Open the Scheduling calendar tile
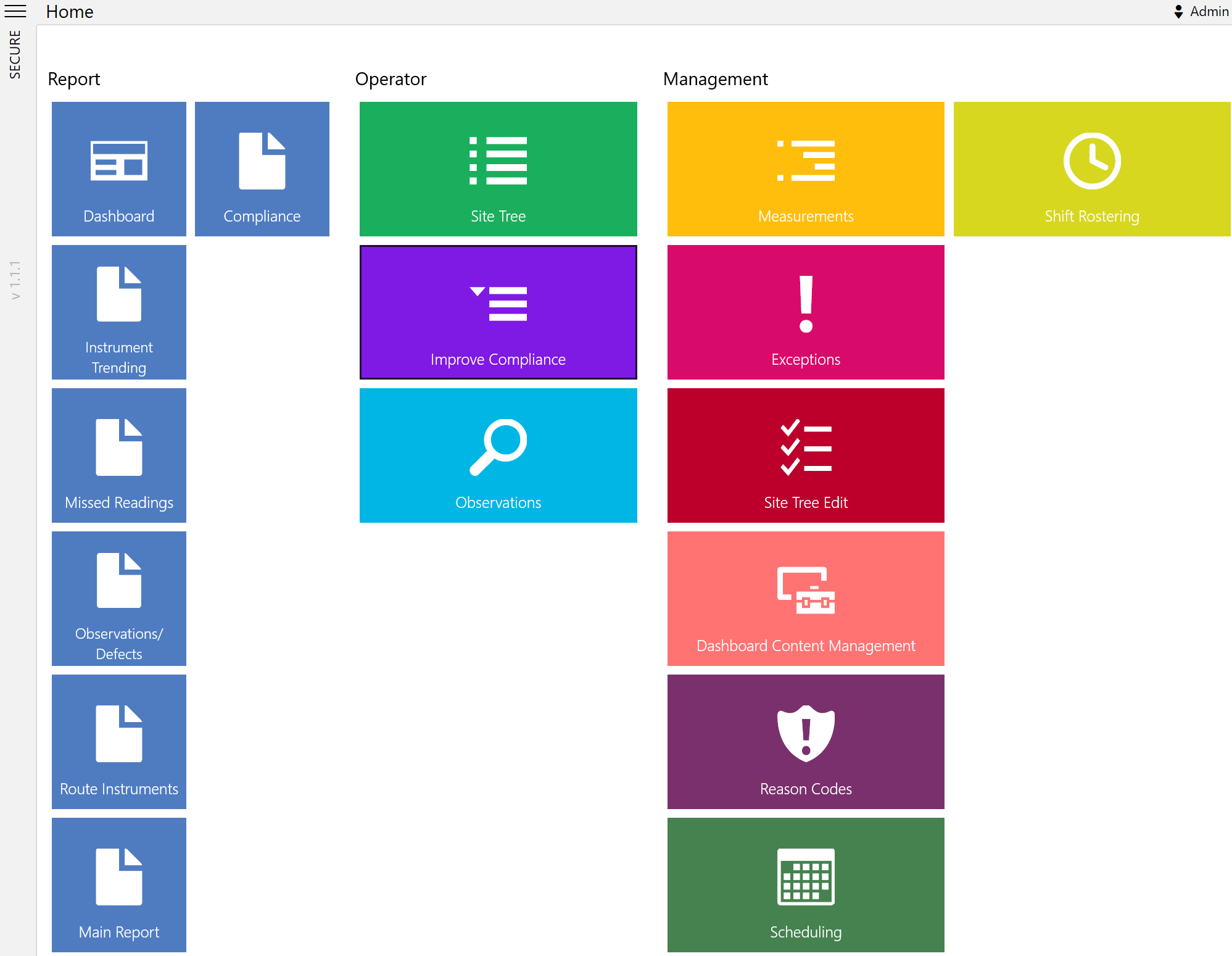Image resolution: width=1232 pixels, height=956 pixels. click(x=806, y=885)
